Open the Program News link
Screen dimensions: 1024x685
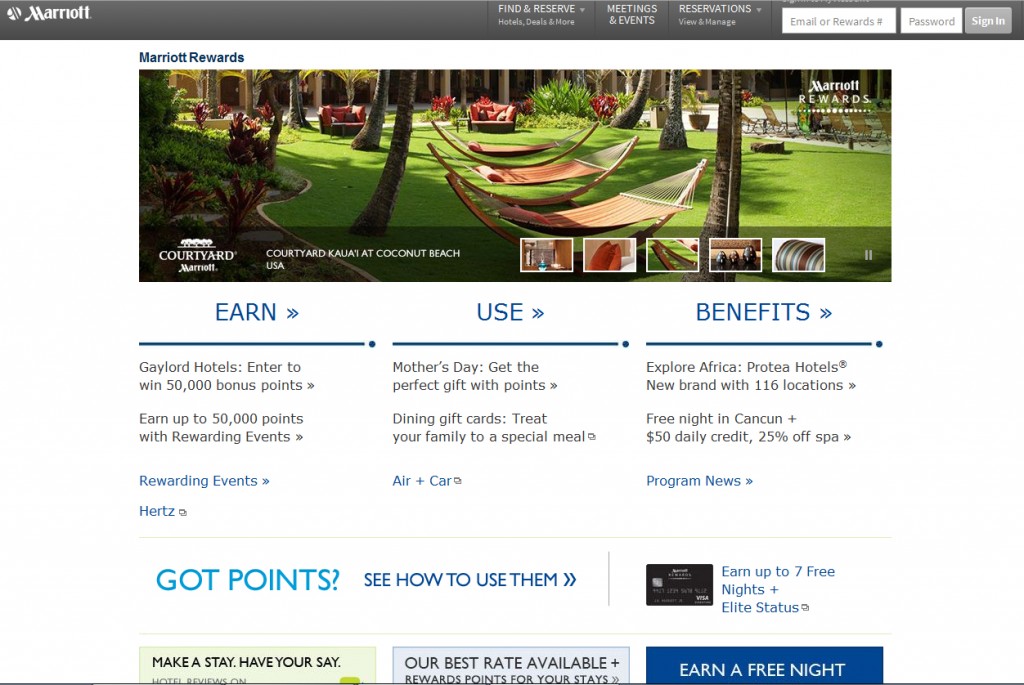point(699,481)
